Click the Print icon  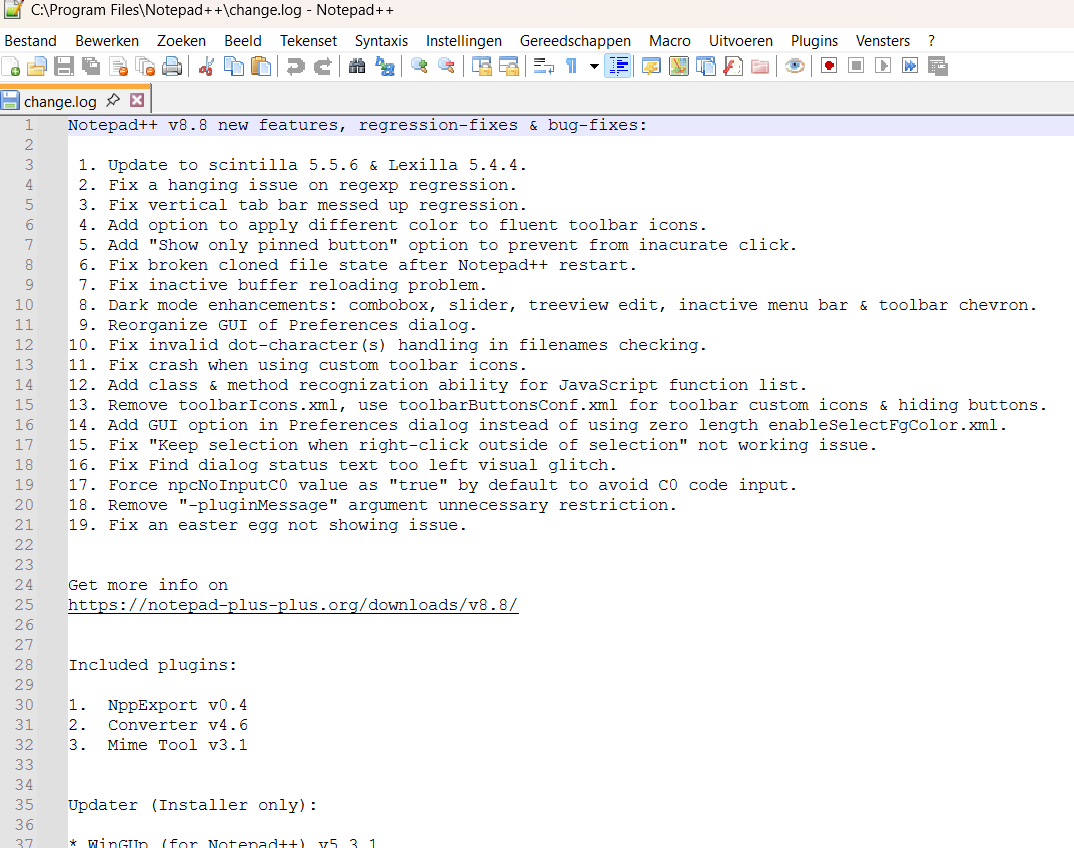(x=172, y=66)
